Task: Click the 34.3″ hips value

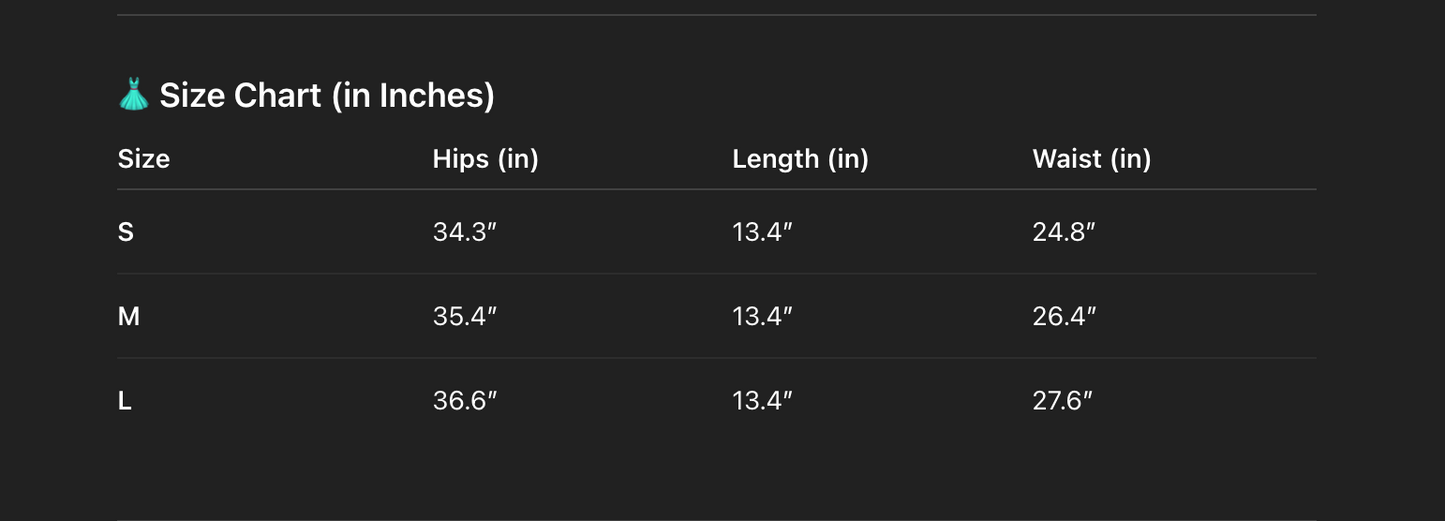Action: [465, 232]
